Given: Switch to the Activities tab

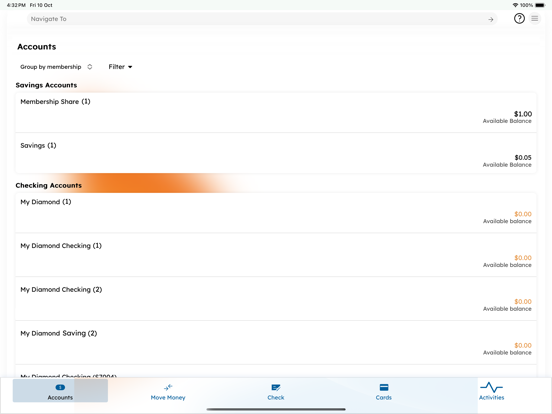Looking at the screenshot, I should [491, 391].
